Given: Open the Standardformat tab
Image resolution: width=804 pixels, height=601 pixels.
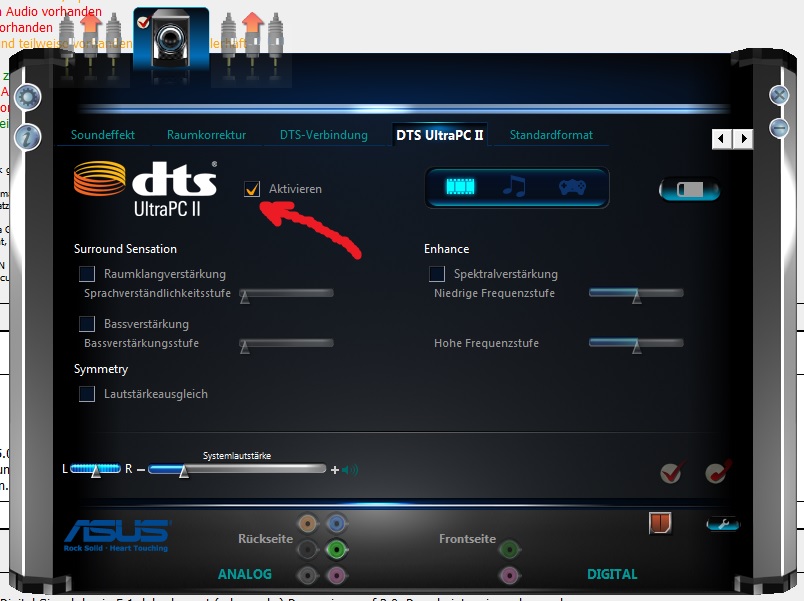Looking at the screenshot, I should (x=551, y=135).
